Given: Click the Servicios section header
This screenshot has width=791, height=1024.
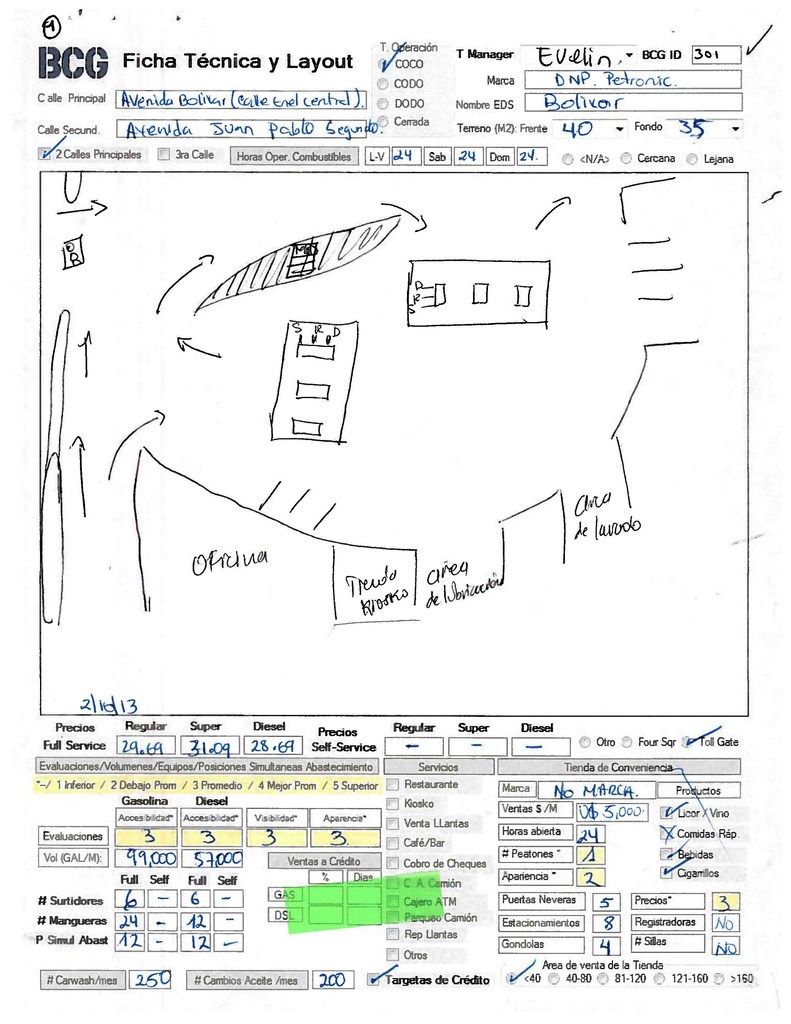Looking at the screenshot, I should [438, 767].
